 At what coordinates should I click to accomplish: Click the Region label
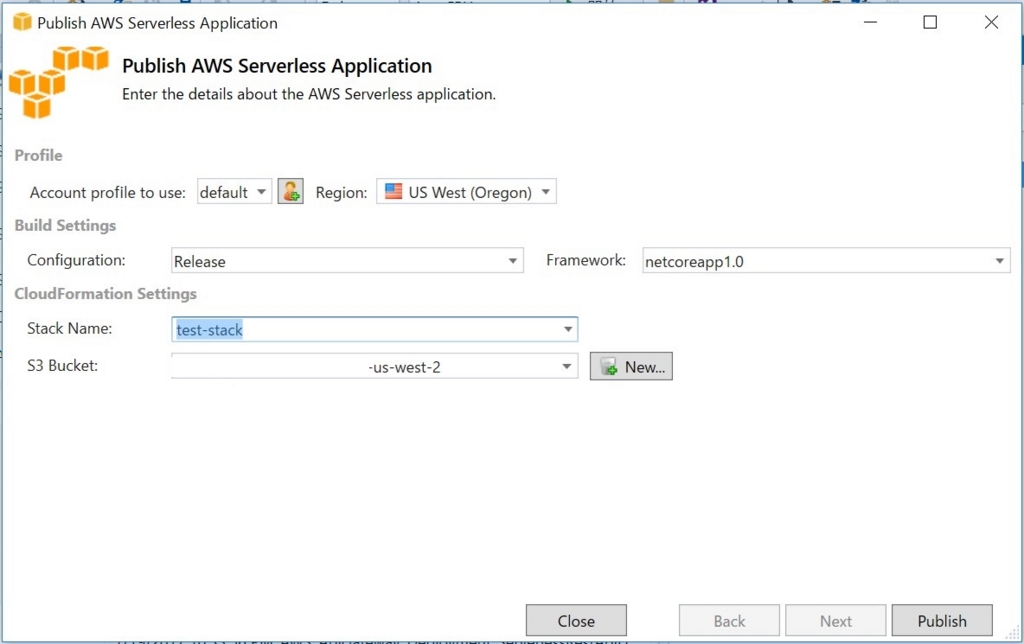click(341, 193)
